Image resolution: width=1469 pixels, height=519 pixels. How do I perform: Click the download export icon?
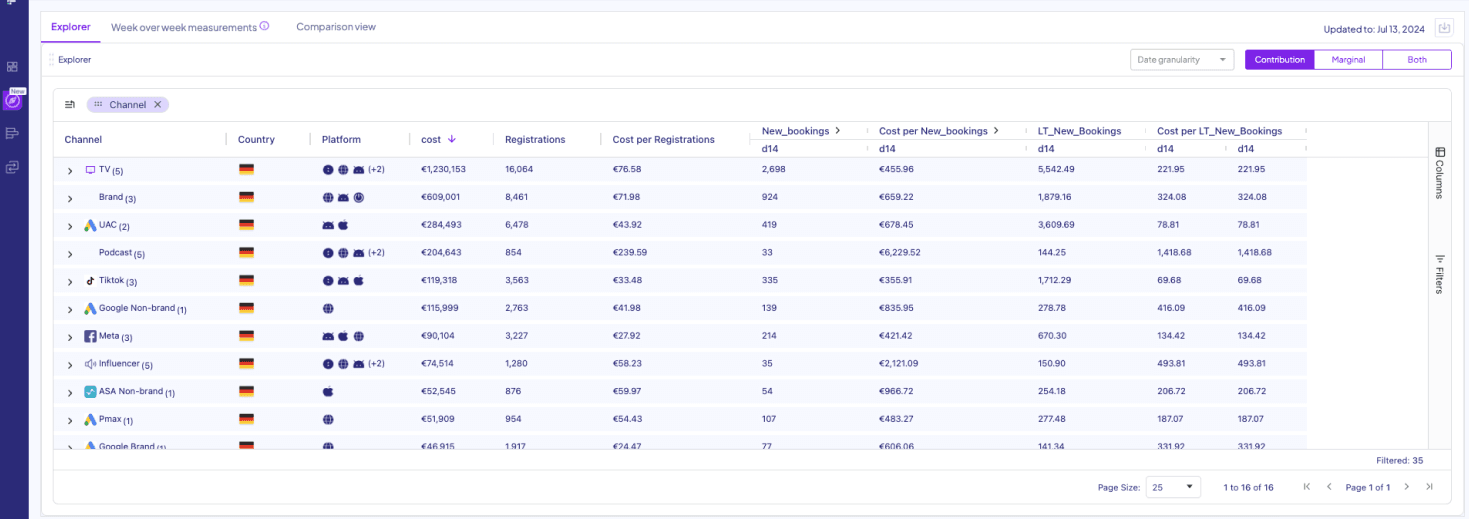click(1443, 28)
